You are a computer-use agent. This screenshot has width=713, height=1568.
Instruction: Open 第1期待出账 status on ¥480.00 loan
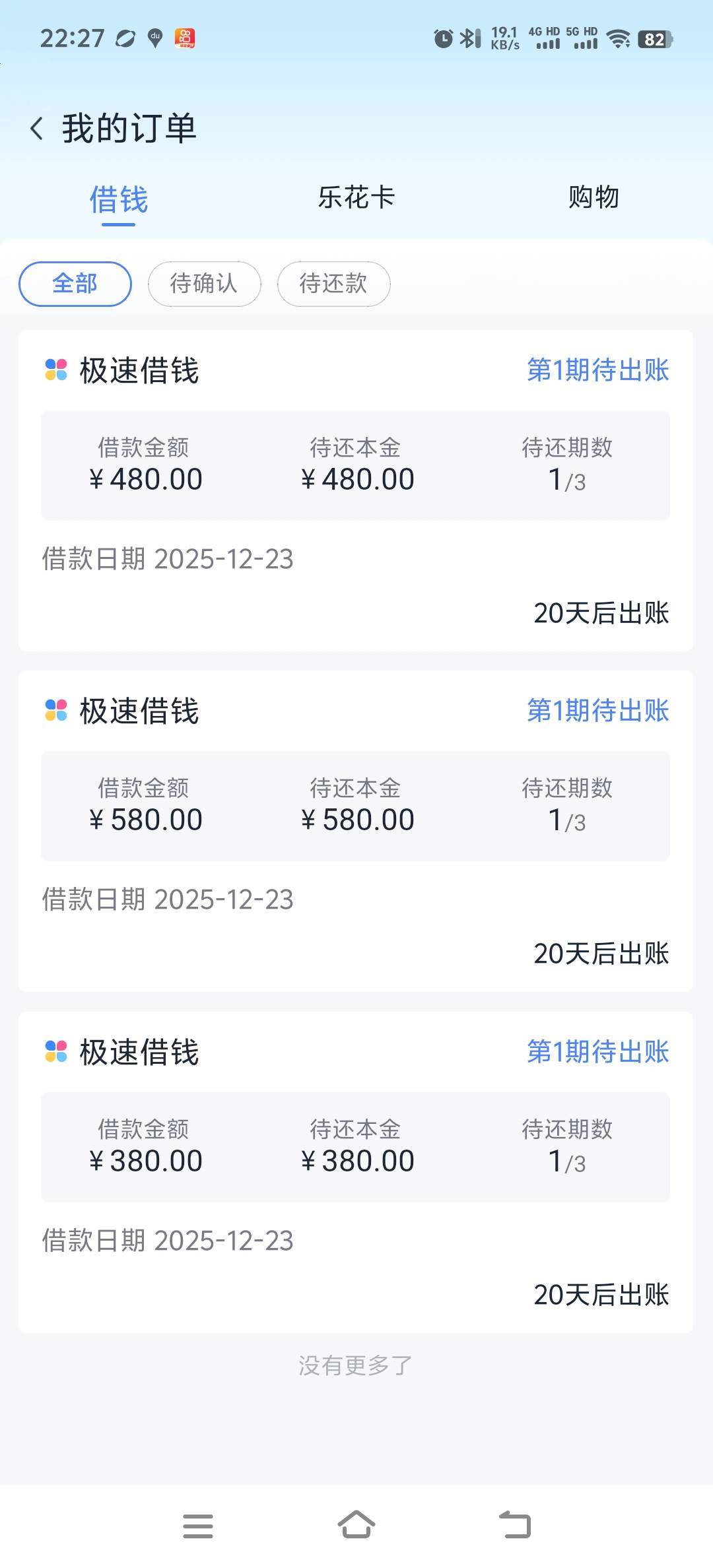tap(597, 370)
